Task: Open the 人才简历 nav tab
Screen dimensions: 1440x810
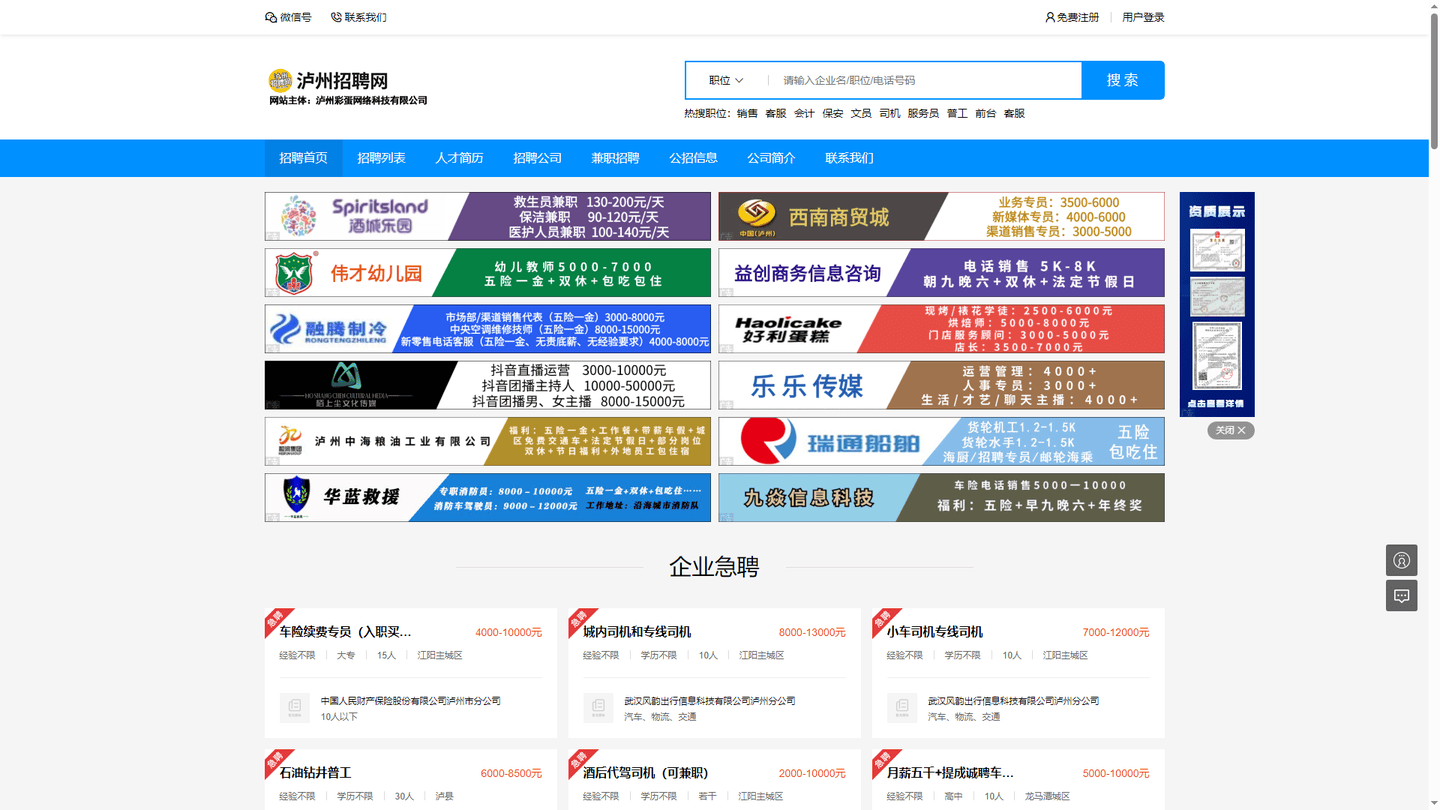Action: tap(459, 158)
